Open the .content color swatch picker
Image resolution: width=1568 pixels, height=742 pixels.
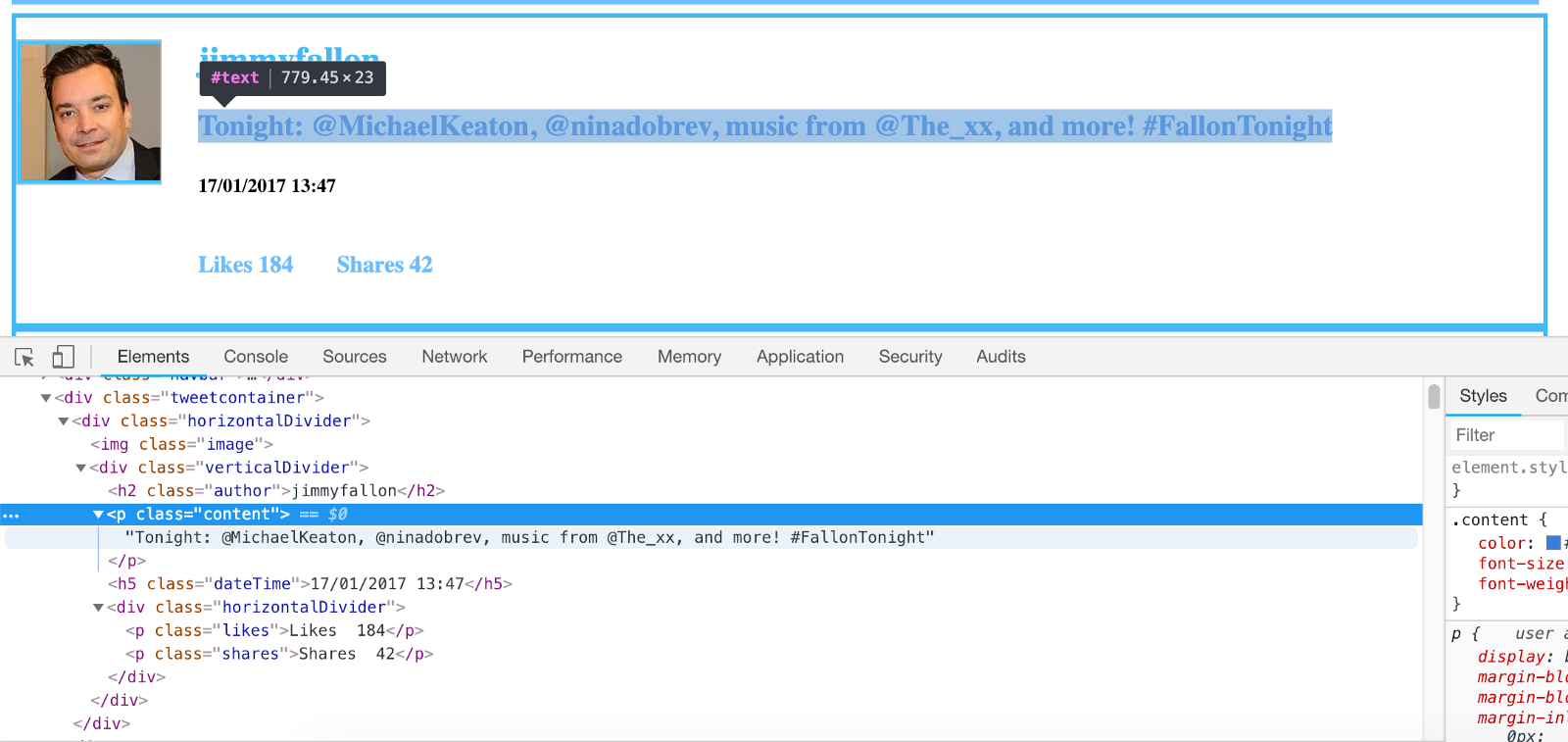click(1553, 543)
